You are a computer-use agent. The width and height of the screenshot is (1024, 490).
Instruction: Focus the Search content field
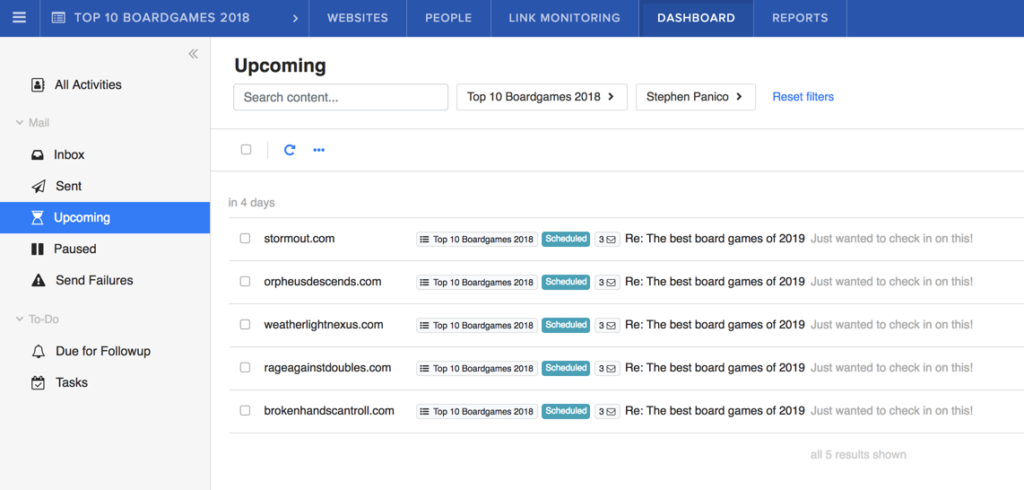(340, 97)
